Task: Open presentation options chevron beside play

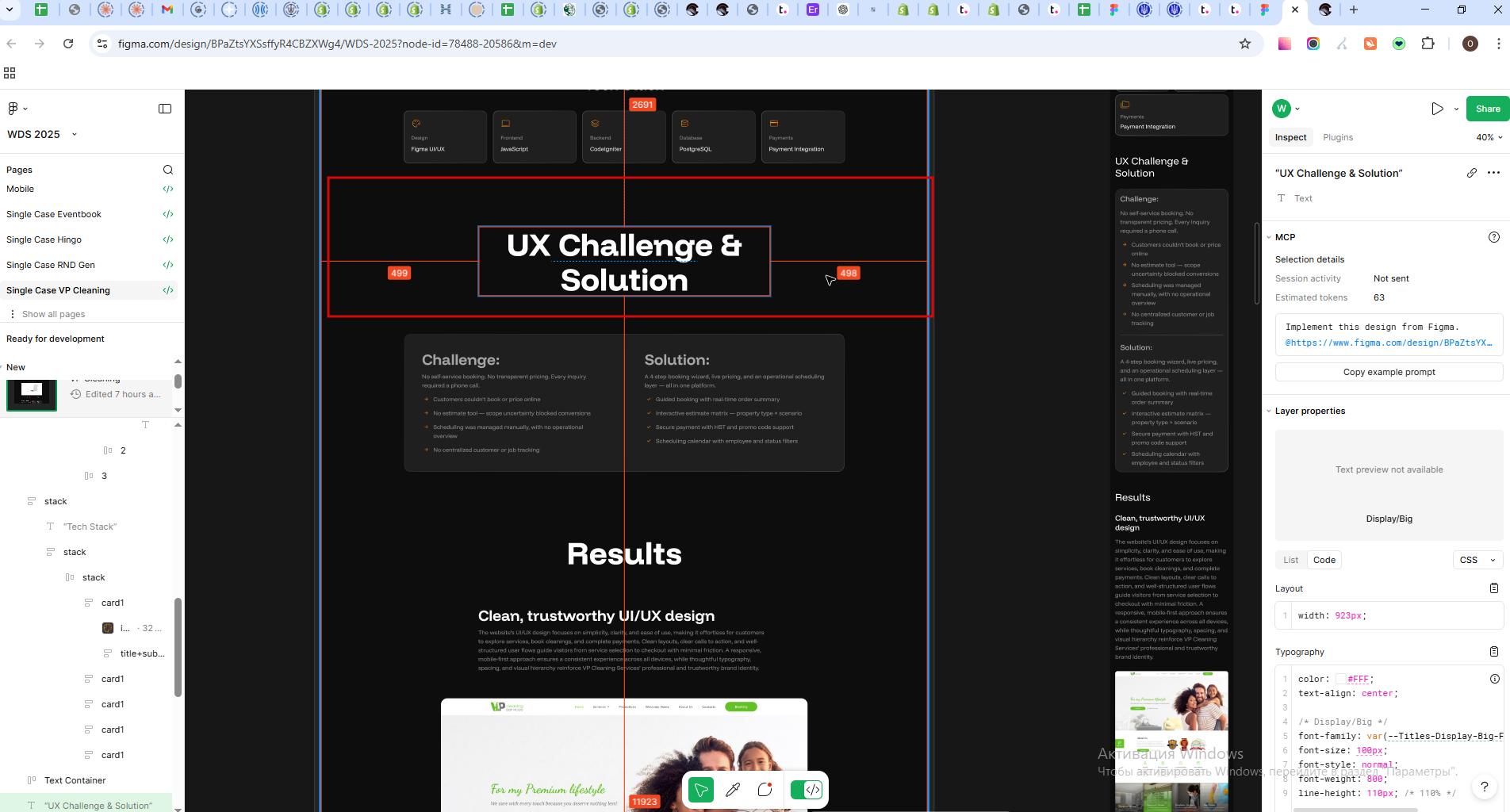Action: [1456, 109]
